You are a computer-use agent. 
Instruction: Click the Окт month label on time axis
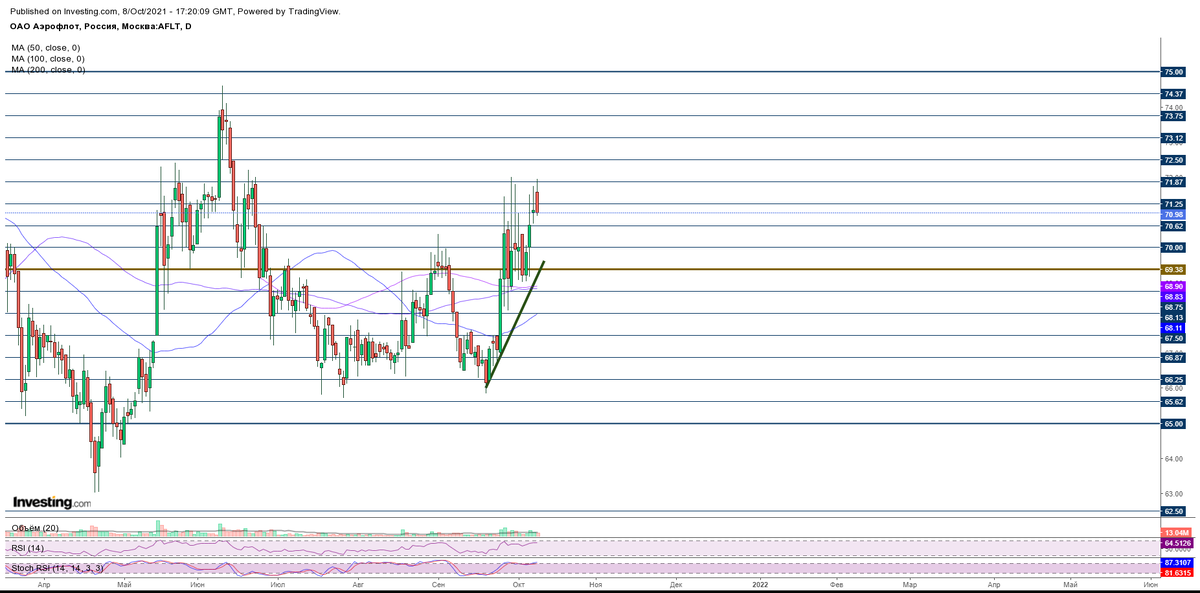518,583
